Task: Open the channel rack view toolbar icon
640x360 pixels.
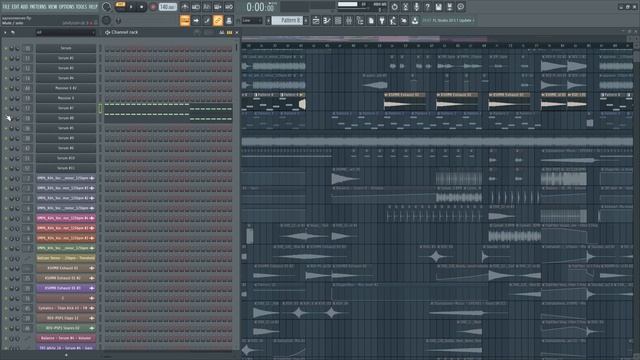Action: pos(338,20)
